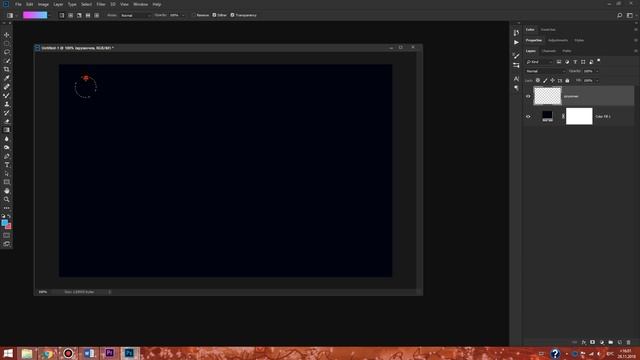This screenshot has height=360, width=640.
Task: Hide the top transparent layer
Action: [x=528, y=96]
